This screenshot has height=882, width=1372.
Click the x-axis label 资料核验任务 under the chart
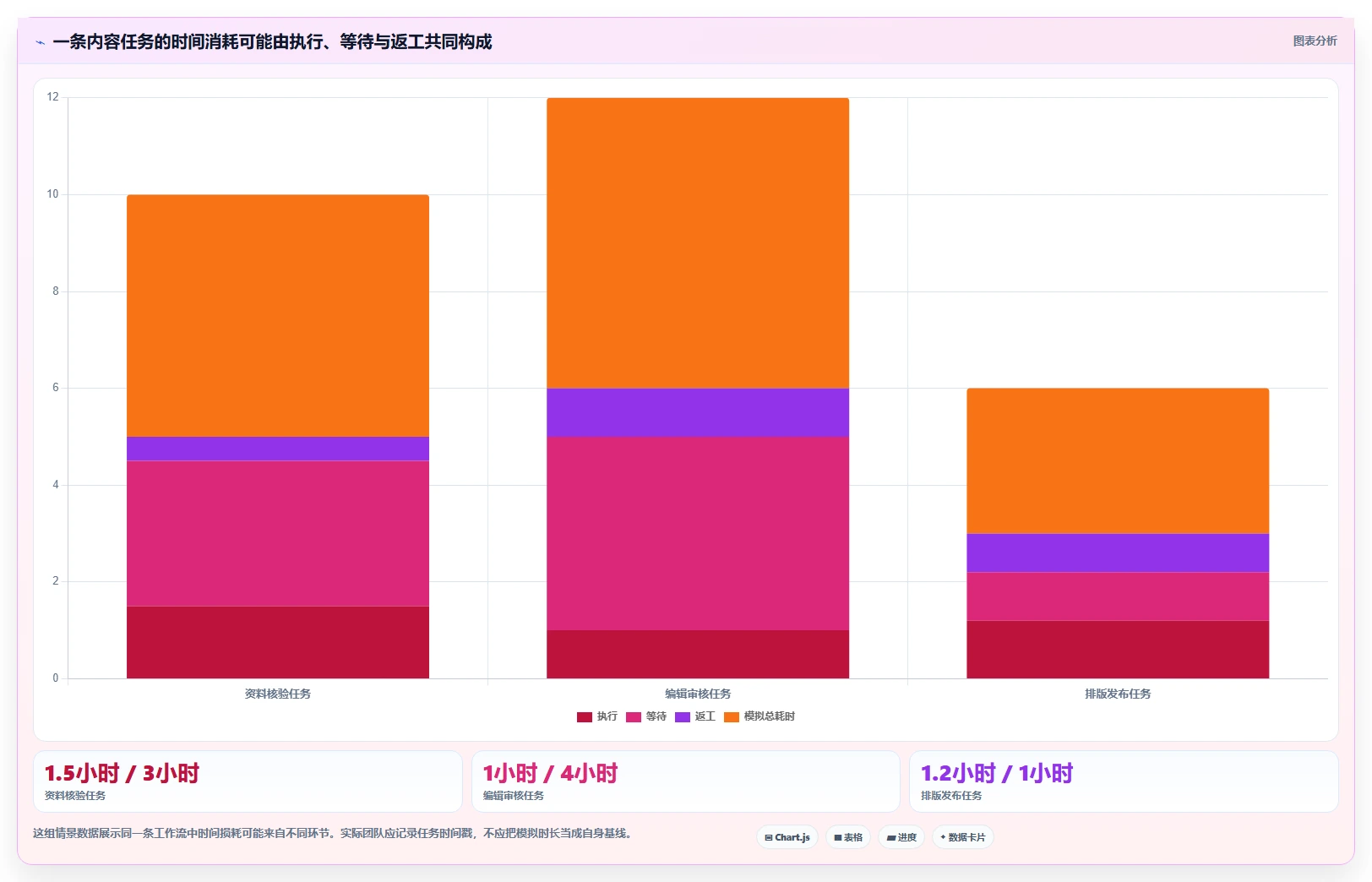[278, 694]
